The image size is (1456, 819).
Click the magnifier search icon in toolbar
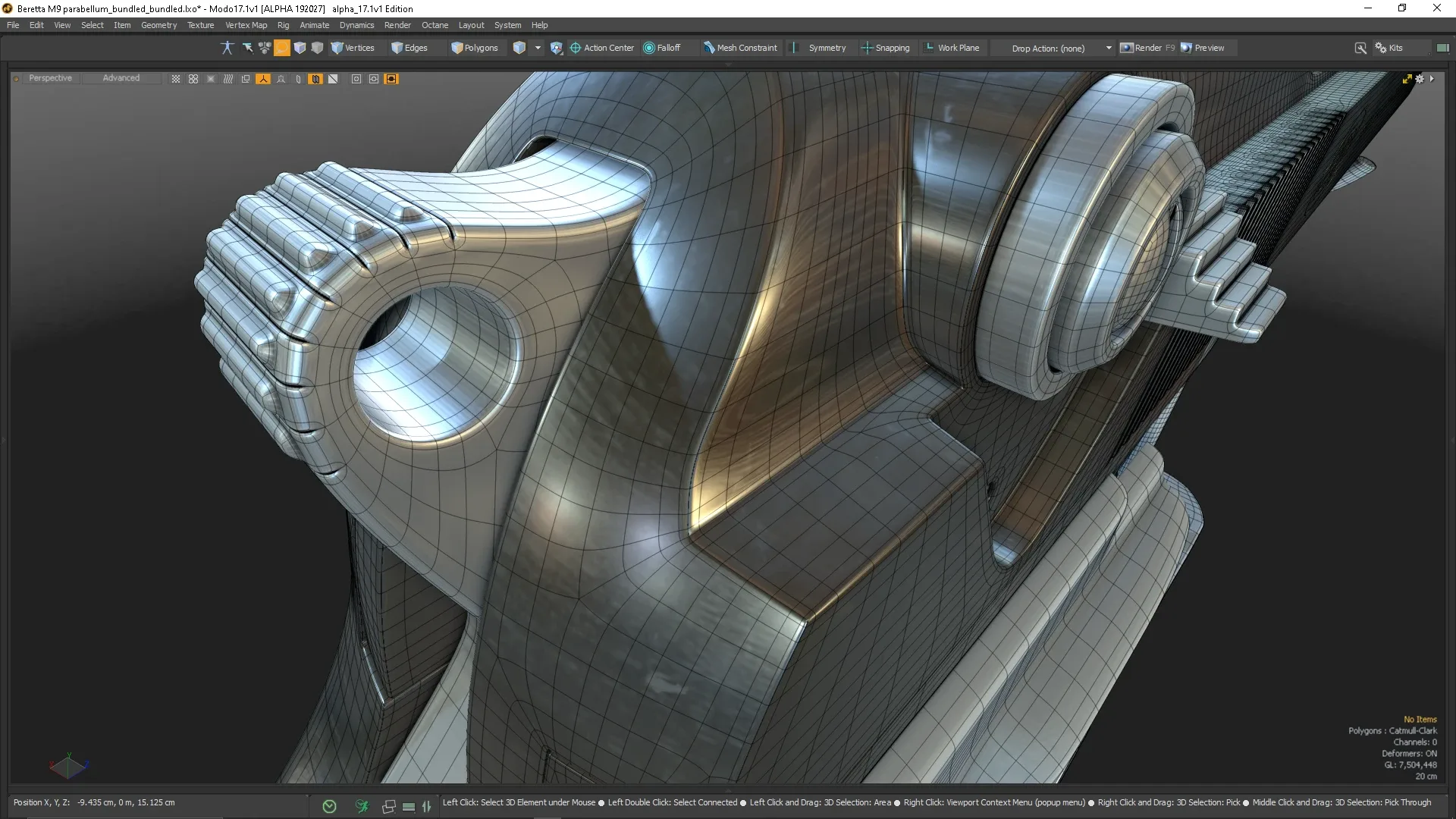click(x=1360, y=48)
